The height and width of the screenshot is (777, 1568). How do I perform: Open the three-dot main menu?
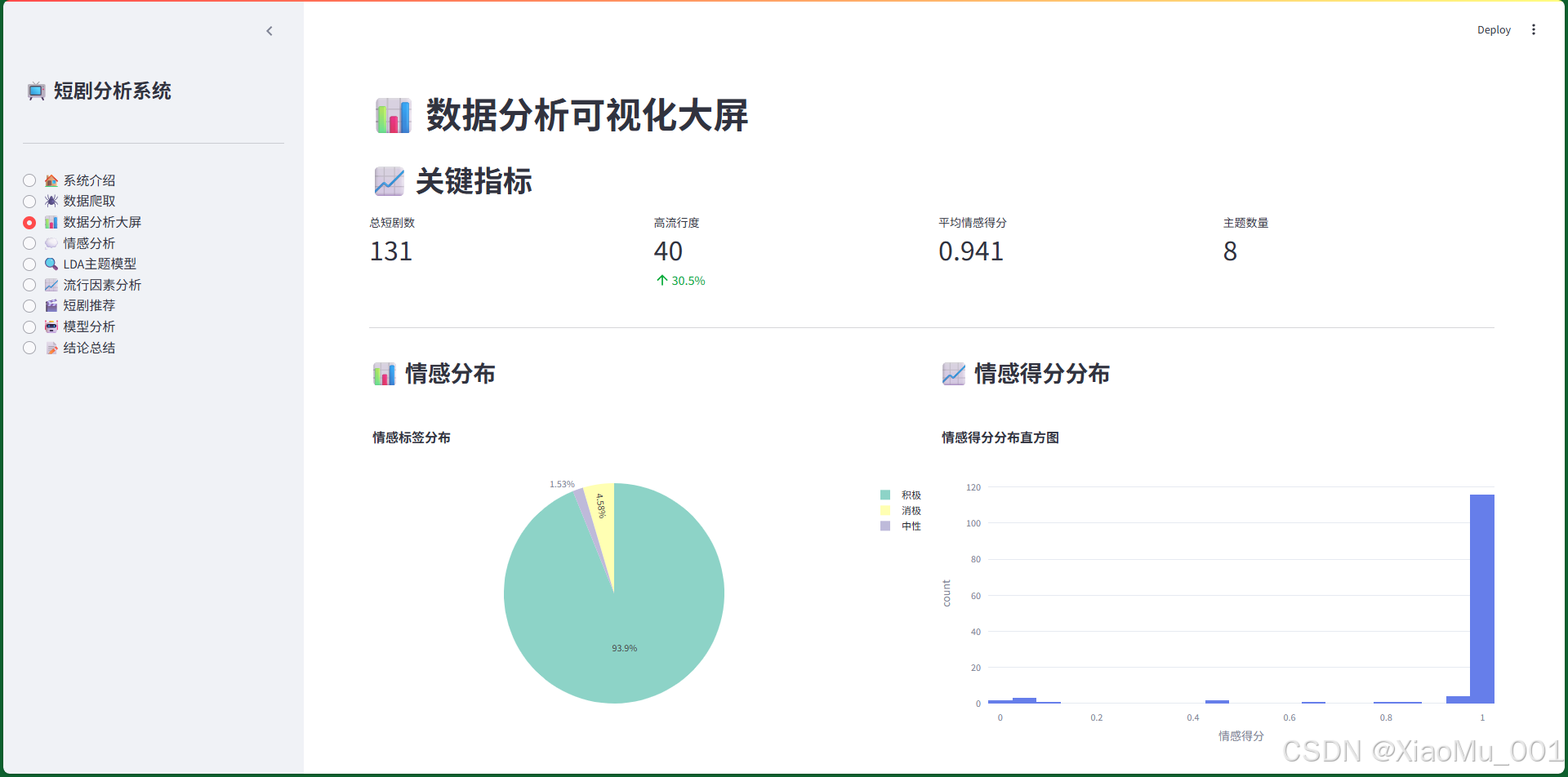1534,29
